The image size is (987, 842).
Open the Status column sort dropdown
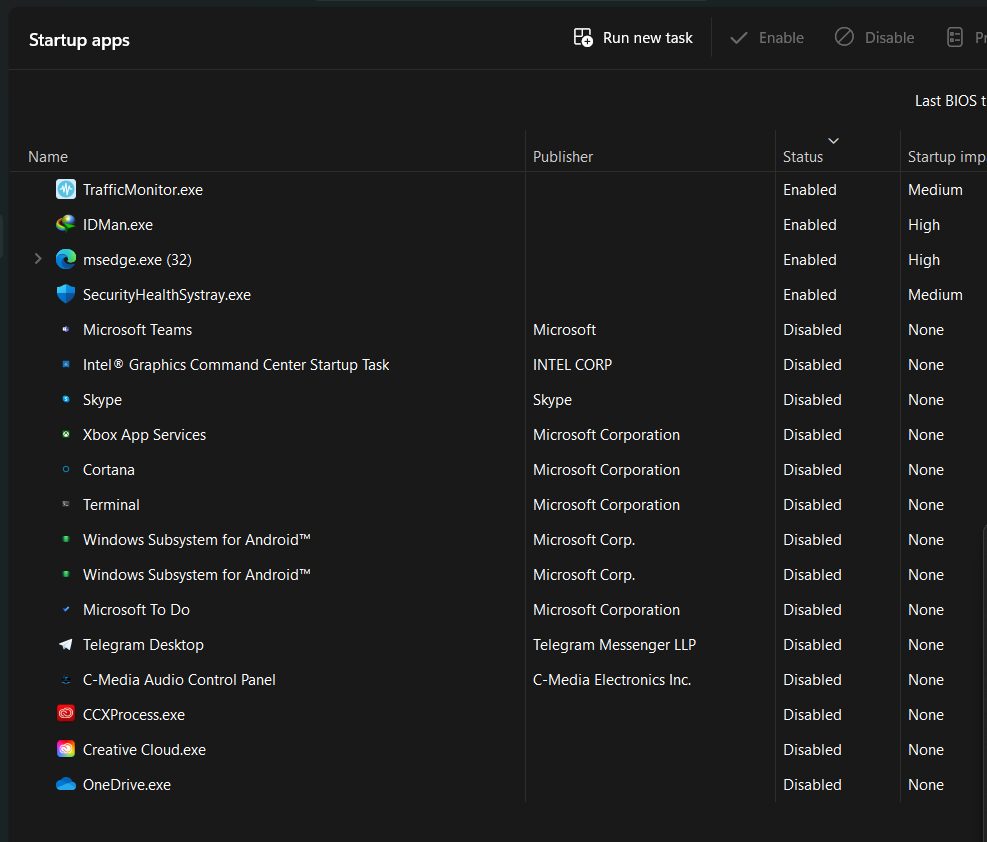click(x=833, y=141)
